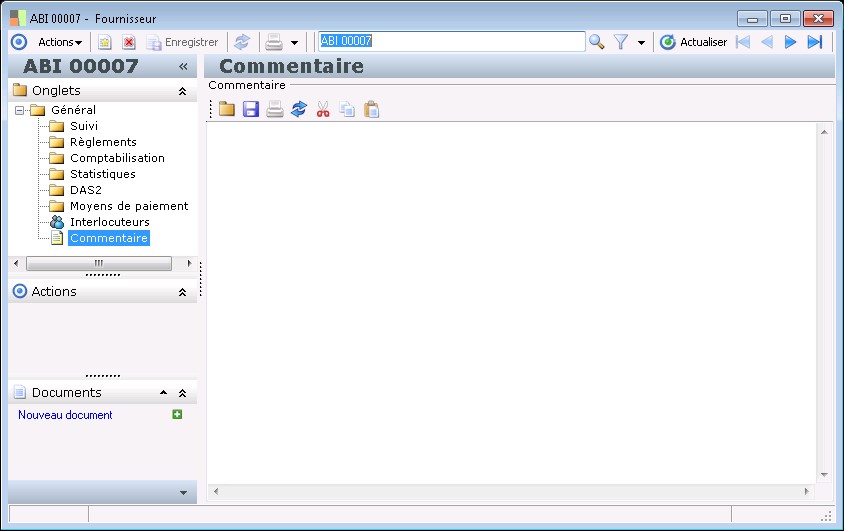Collapse the Onglets section

pyautogui.click(x=182, y=91)
